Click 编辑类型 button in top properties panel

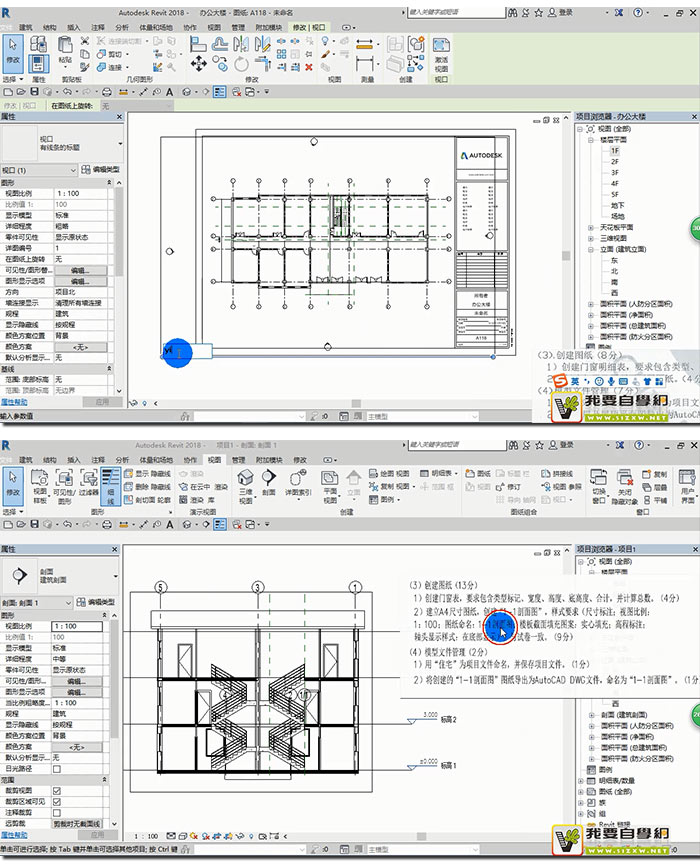(x=101, y=170)
